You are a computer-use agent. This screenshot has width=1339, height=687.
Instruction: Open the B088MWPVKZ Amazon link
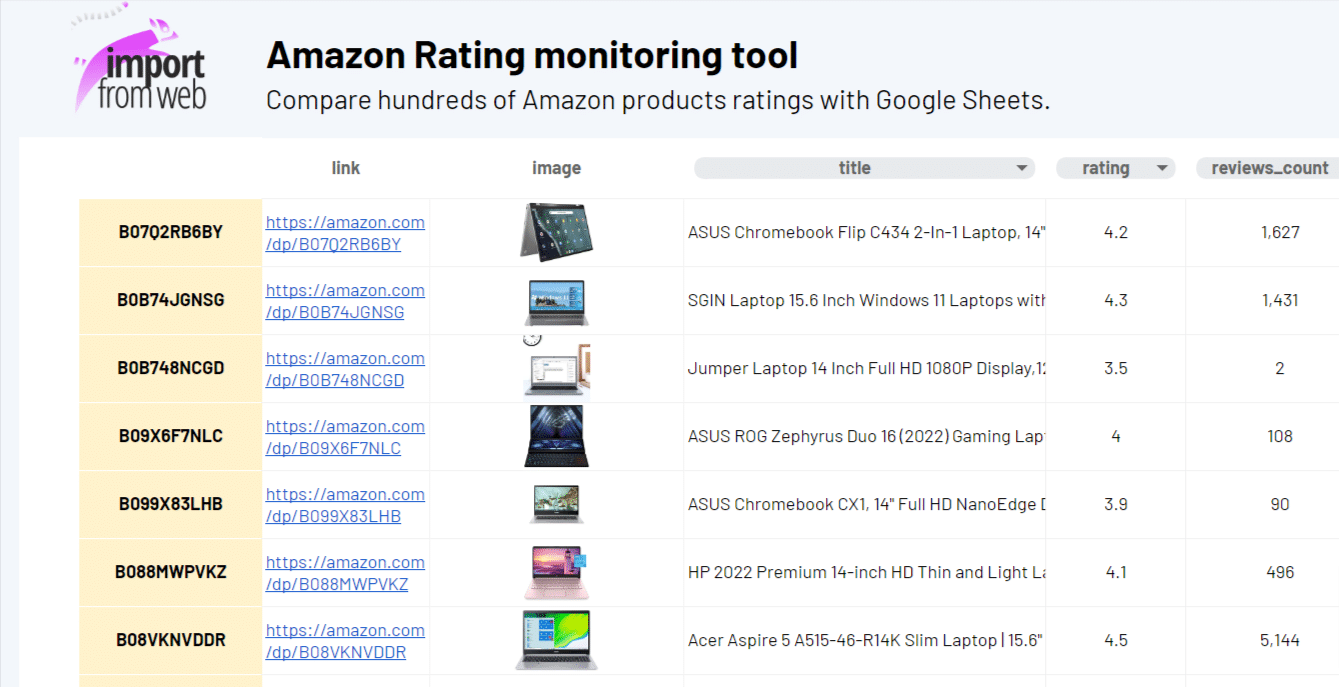click(345, 573)
